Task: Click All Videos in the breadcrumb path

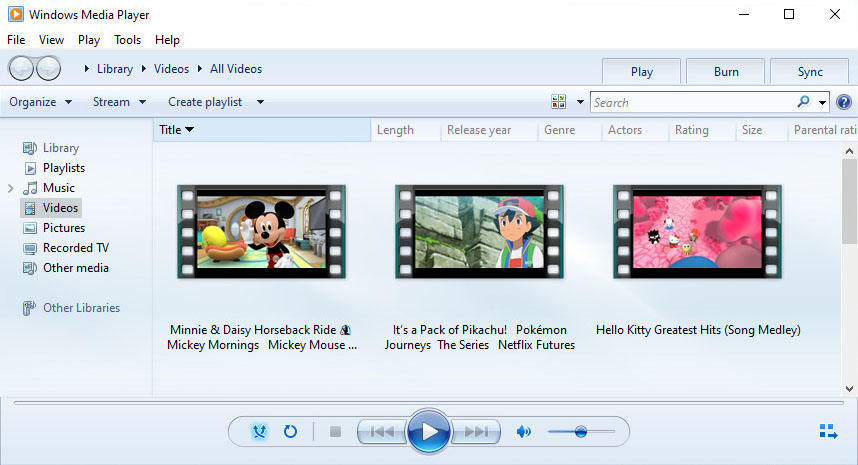Action: coord(236,69)
